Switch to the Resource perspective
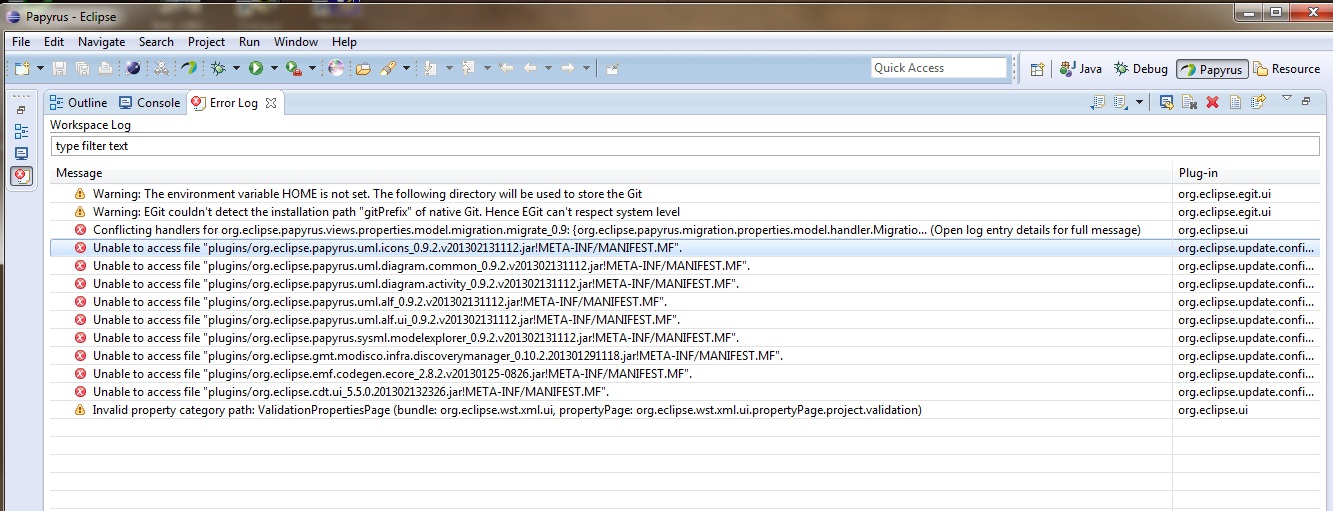Image resolution: width=1333 pixels, height=511 pixels. [1287, 69]
